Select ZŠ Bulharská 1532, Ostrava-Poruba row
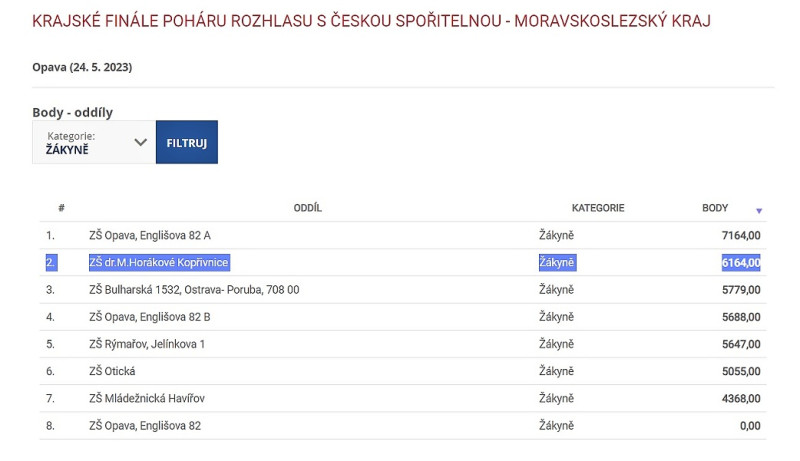This screenshot has width=800, height=461. [194, 290]
